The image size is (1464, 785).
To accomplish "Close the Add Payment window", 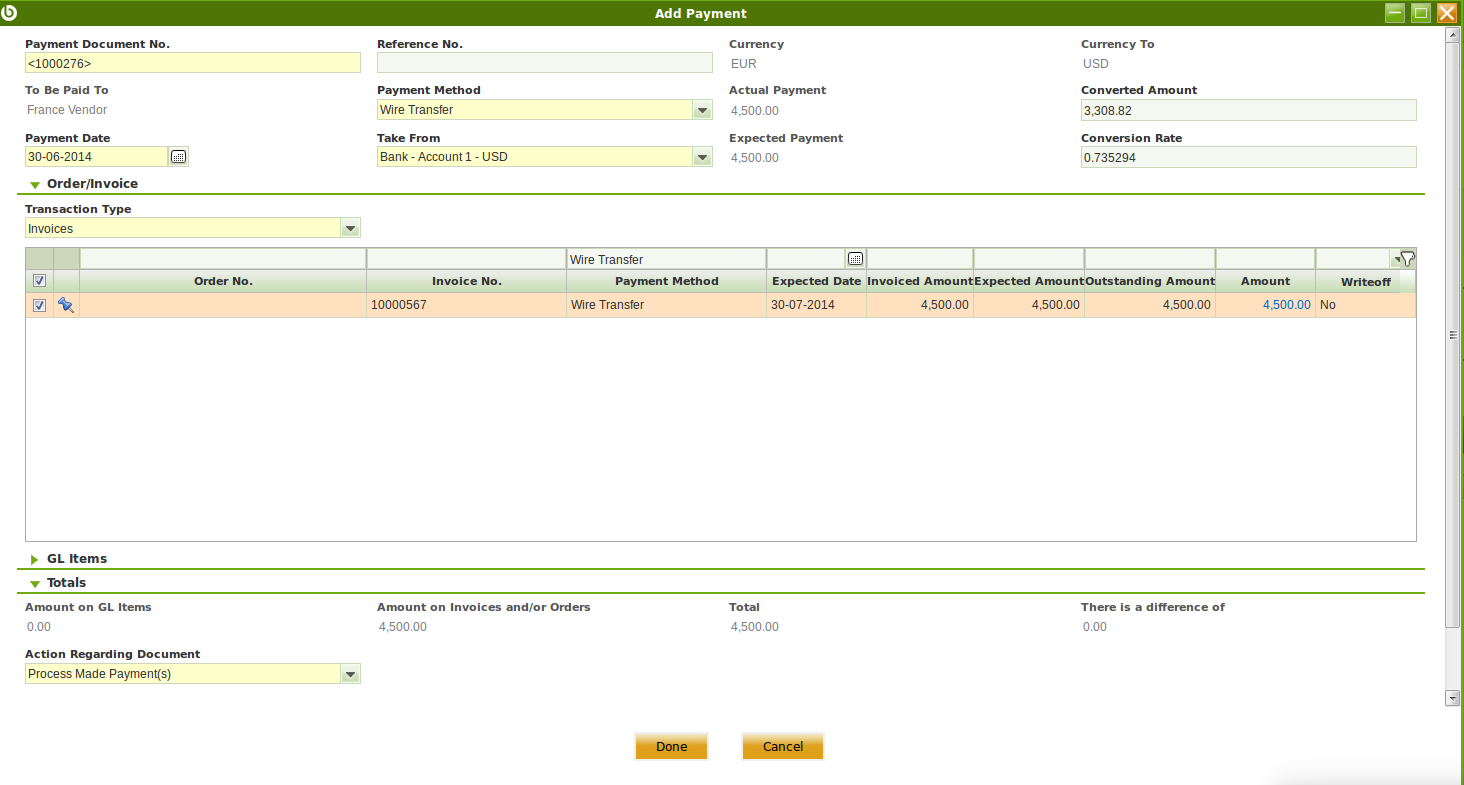I will pos(1446,13).
